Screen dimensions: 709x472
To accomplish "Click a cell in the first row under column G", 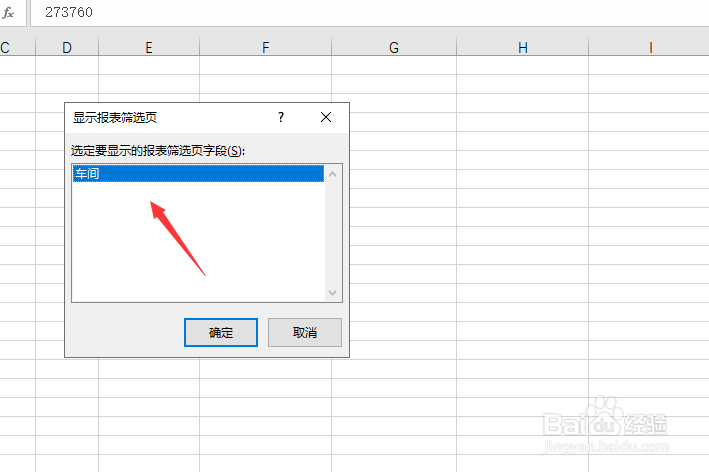I will [394, 65].
